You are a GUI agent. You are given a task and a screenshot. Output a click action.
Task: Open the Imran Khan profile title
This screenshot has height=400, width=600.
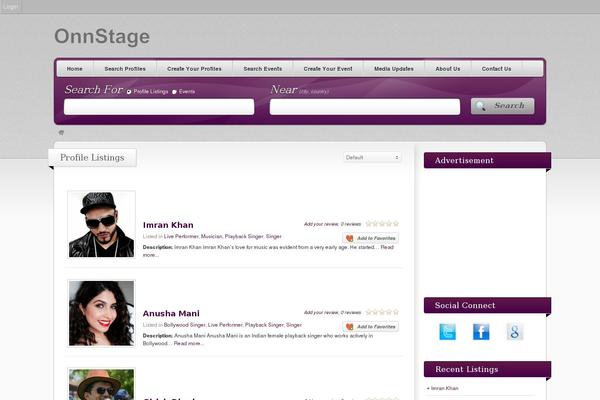(168, 225)
